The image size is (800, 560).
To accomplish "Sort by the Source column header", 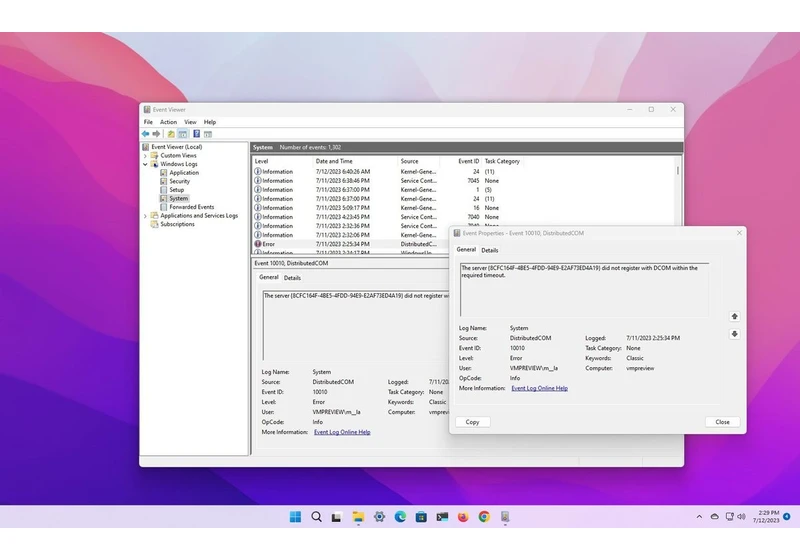I will coord(419,161).
